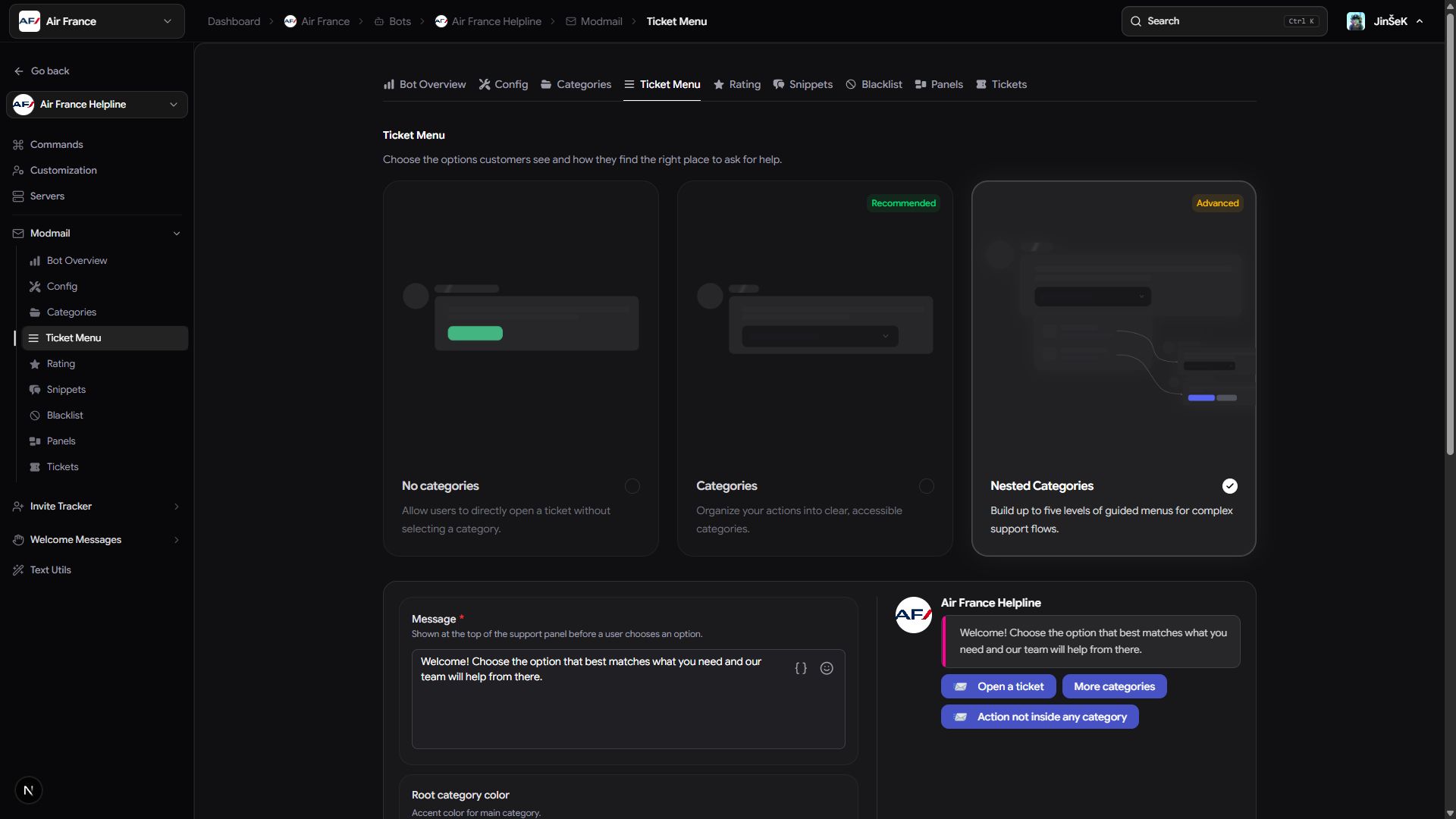Open Dashboard breadcrumb link
Image resolution: width=1456 pixels, height=819 pixels.
(x=234, y=21)
